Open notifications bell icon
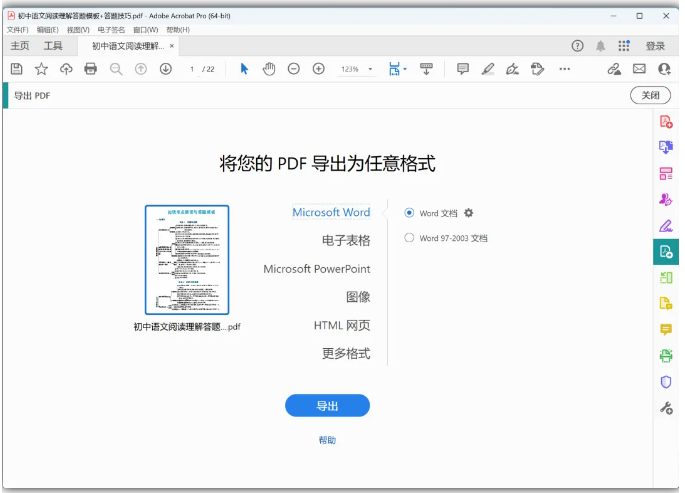685x493 pixels. [x=601, y=46]
